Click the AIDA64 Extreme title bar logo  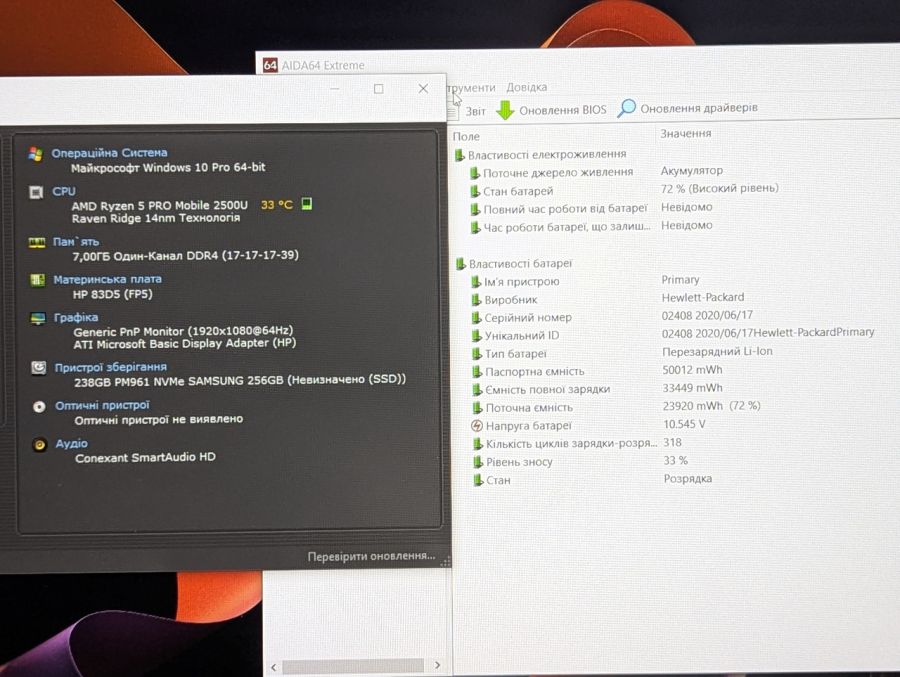coord(270,65)
